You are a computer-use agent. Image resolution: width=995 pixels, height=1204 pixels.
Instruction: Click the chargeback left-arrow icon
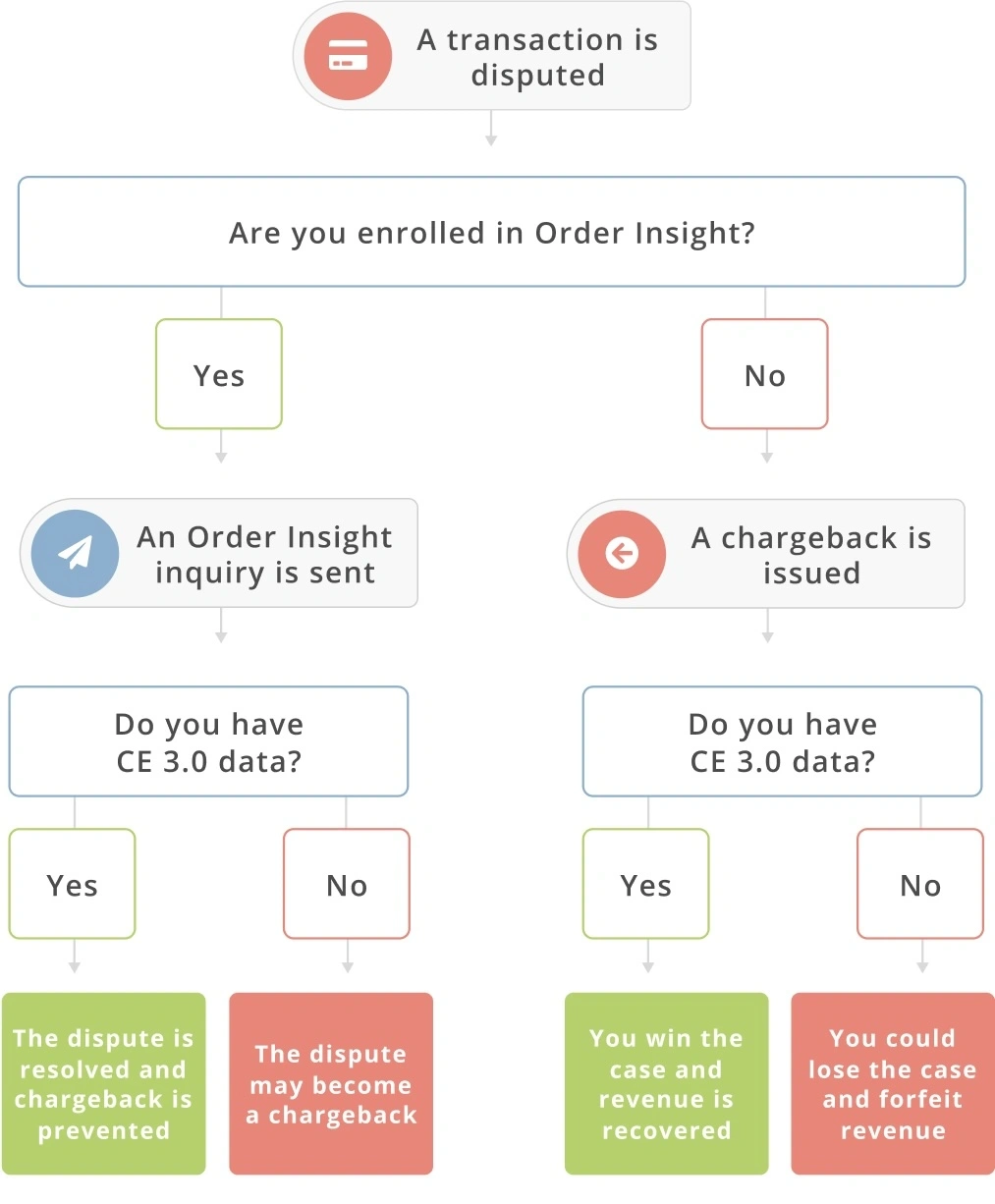(x=622, y=554)
